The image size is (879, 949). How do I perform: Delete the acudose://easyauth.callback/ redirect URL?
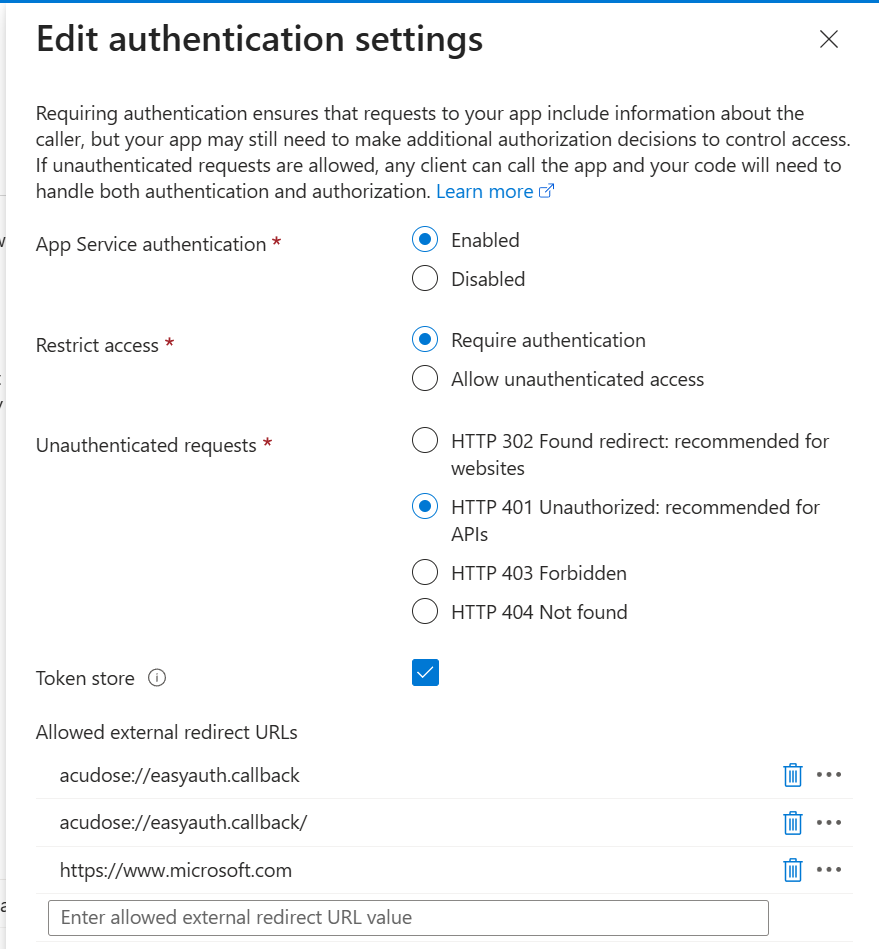pyautogui.click(x=792, y=822)
